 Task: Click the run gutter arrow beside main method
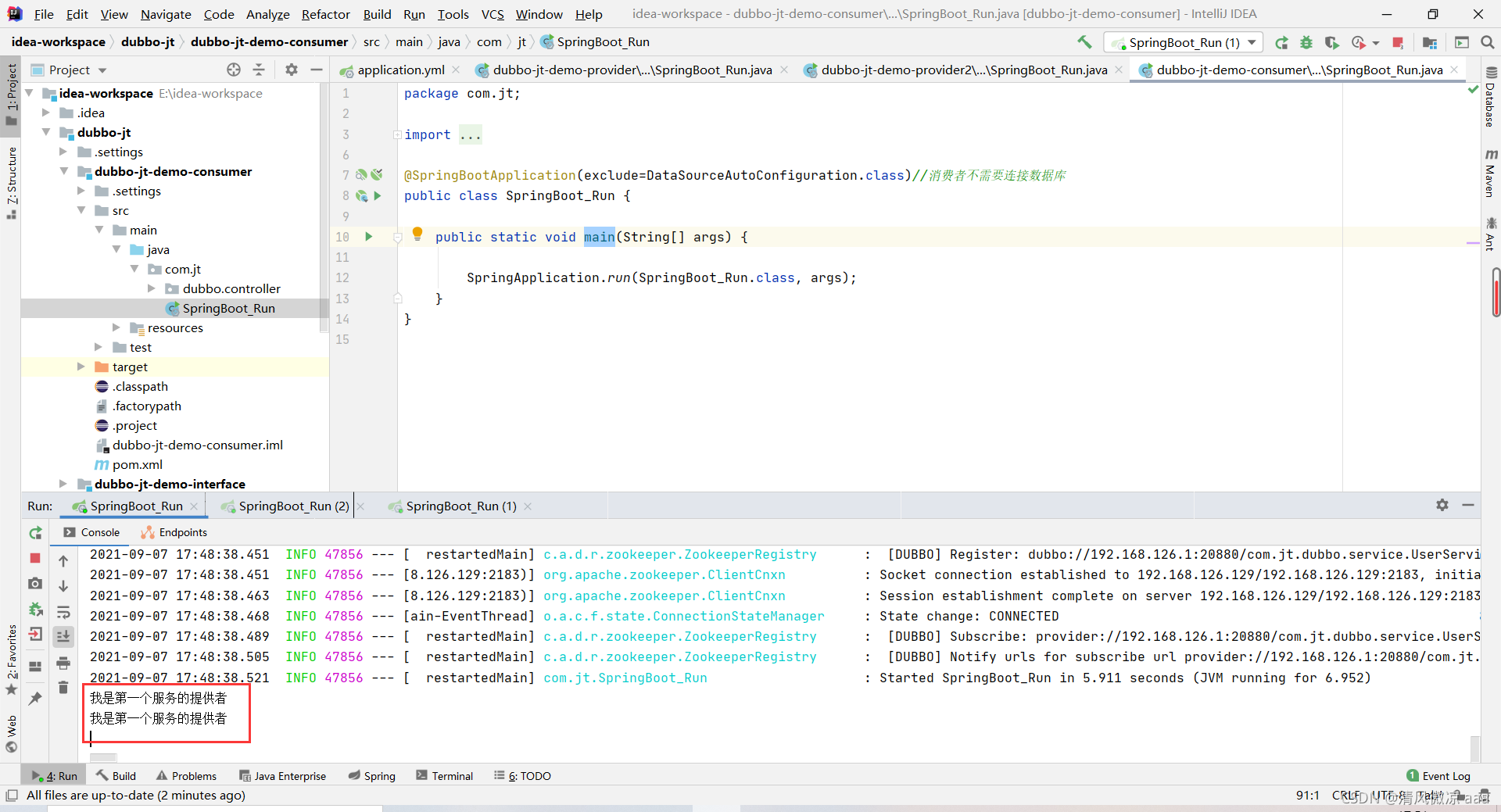[369, 236]
